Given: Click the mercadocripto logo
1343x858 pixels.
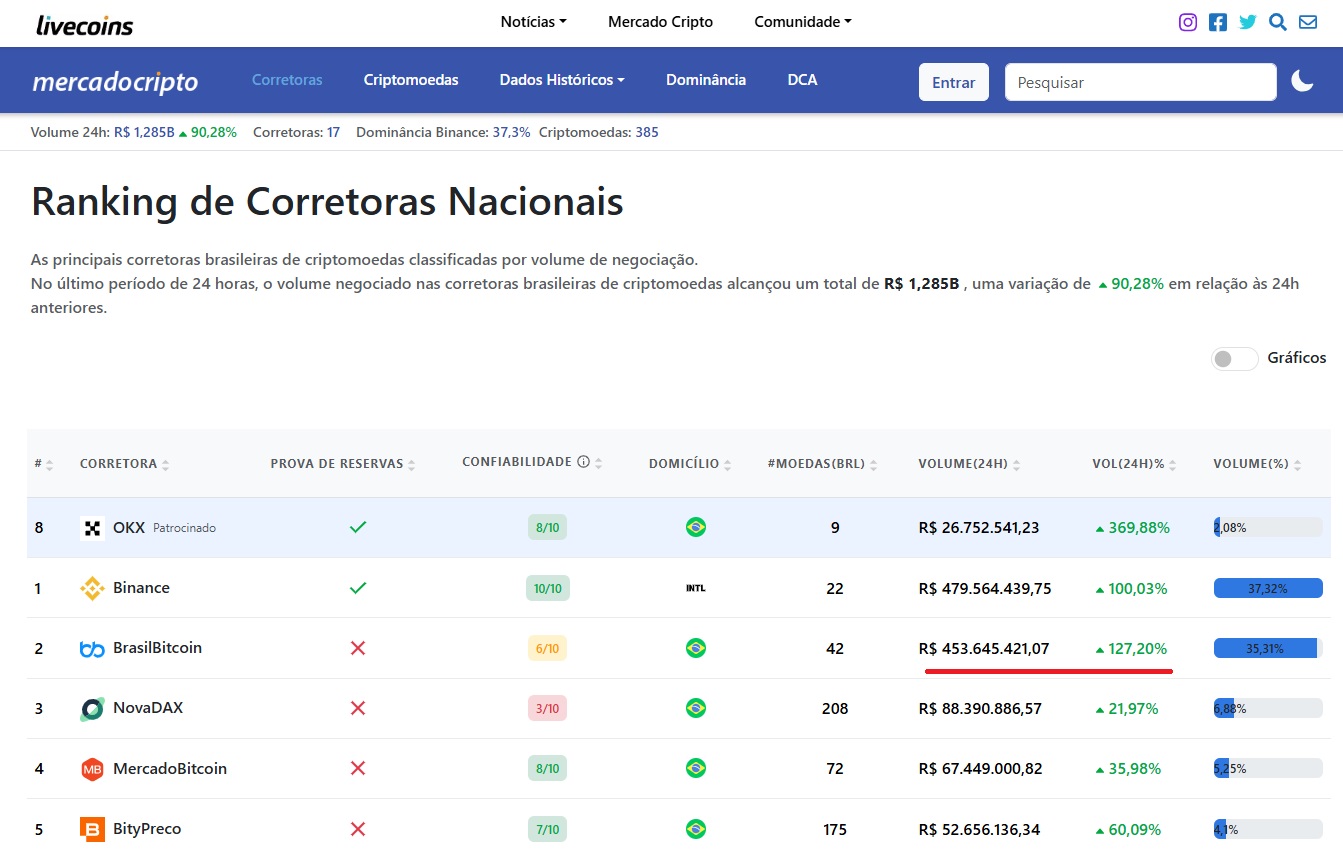Looking at the screenshot, I should [115, 82].
